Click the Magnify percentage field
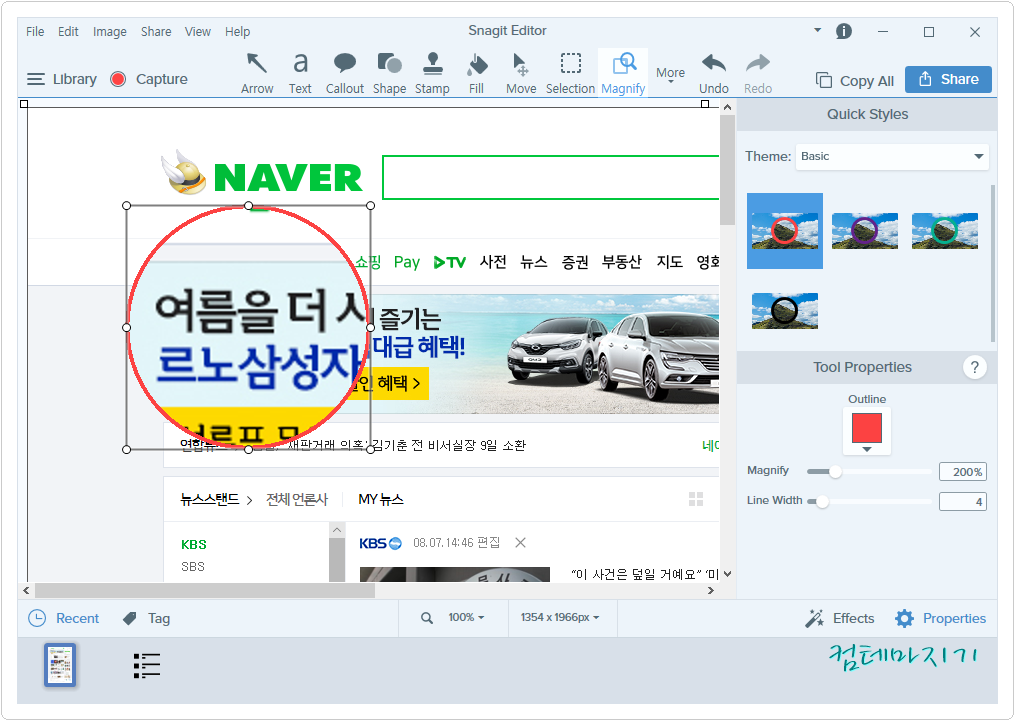 click(963, 472)
